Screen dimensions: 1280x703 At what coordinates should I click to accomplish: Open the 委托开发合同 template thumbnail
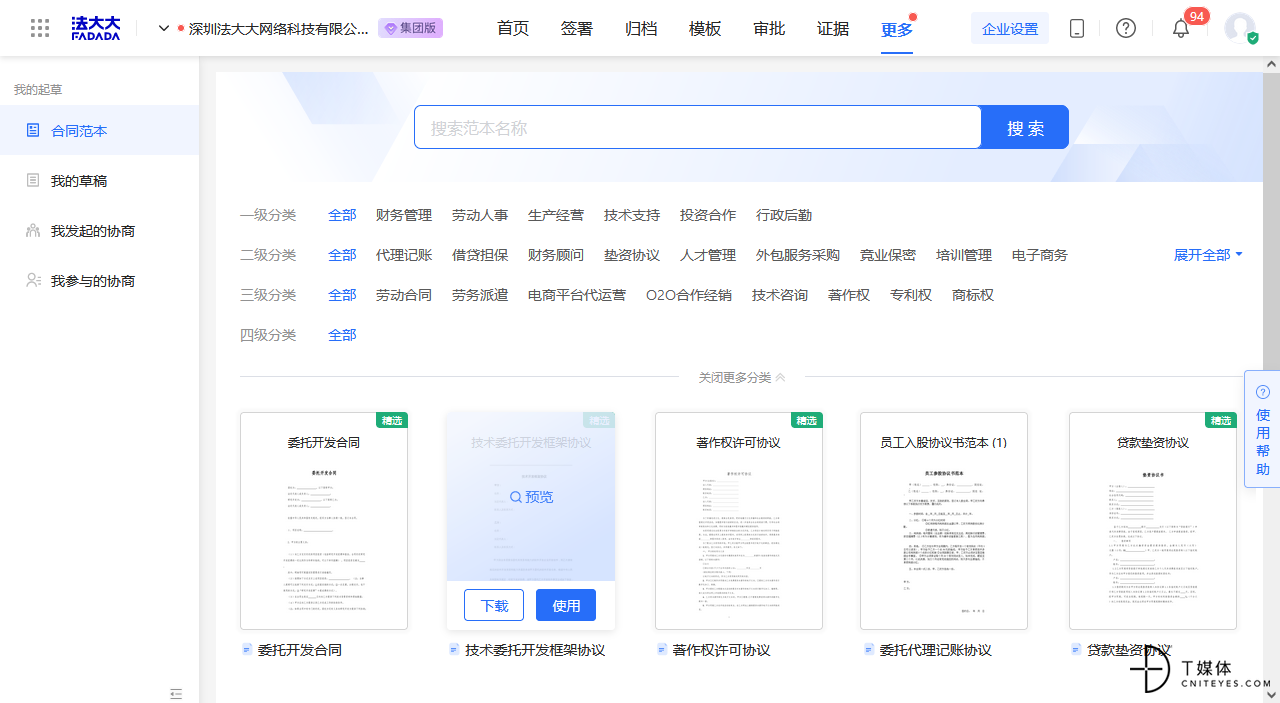tap(324, 521)
